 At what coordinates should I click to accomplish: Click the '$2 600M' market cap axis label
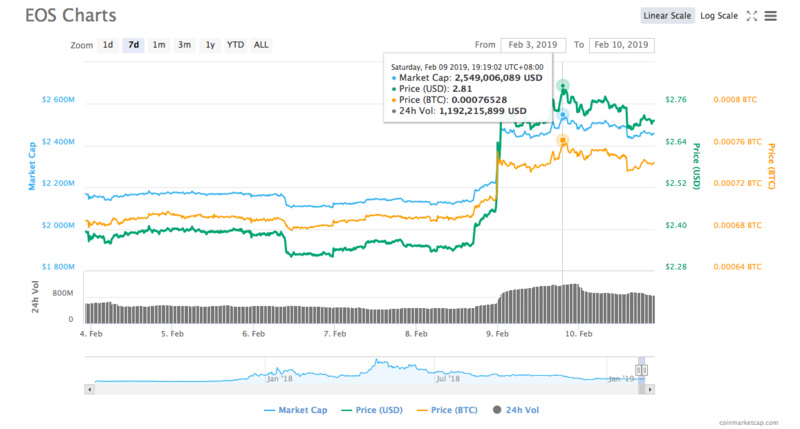(58, 99)
